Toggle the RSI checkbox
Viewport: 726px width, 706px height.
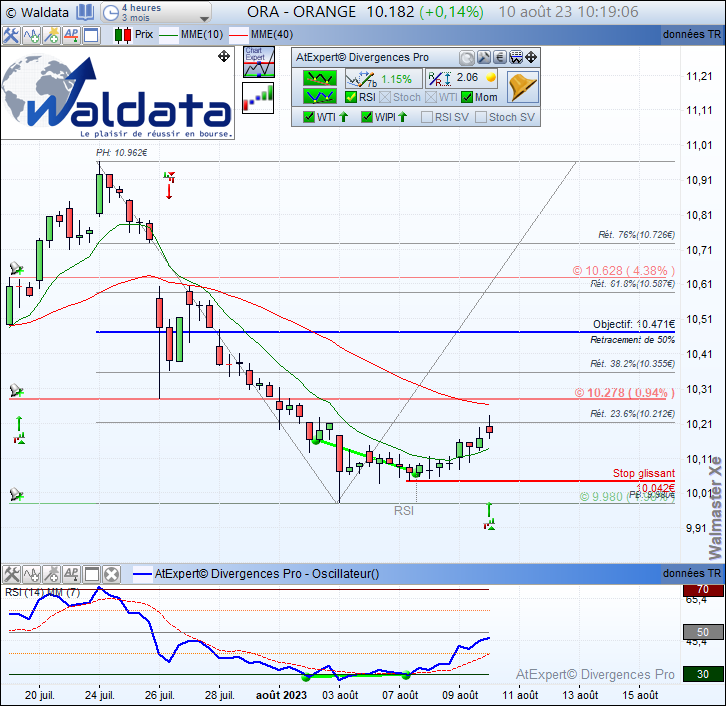point(351,97)
